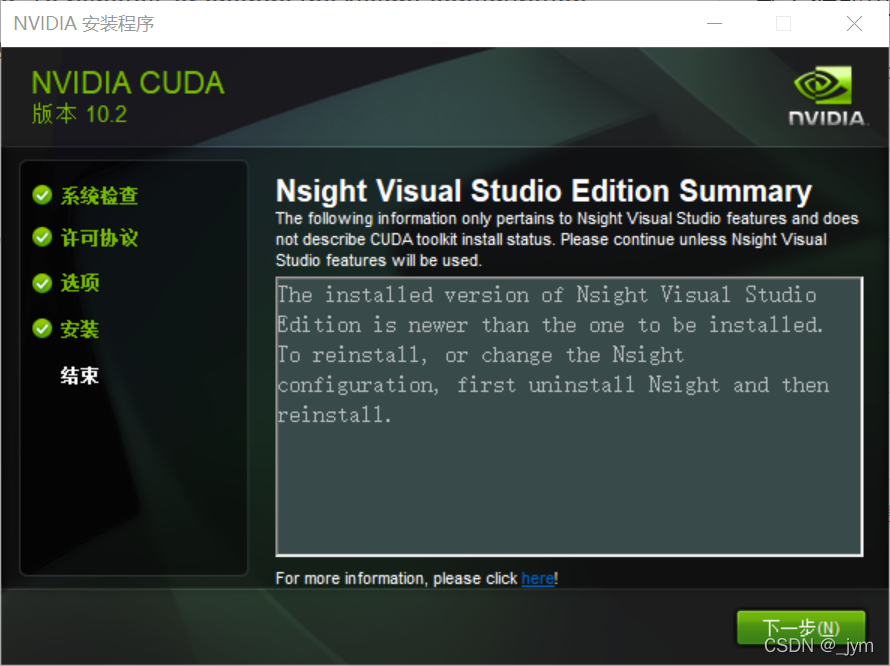
Task: Minimize the NVIDIA installer window
Action: (x=714, y=23)
